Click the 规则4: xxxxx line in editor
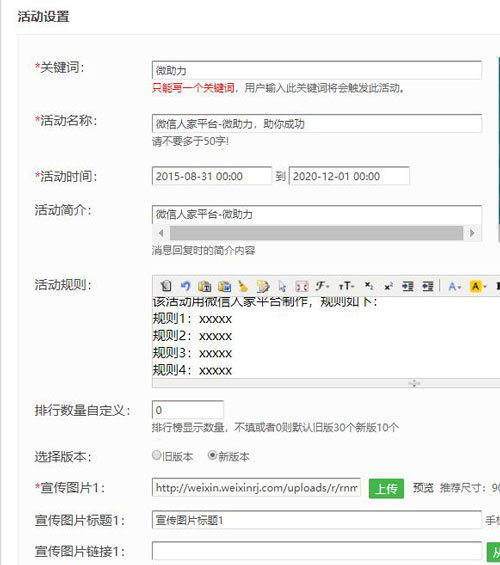Viewport: 500px width, 565px height. [192, 370]
